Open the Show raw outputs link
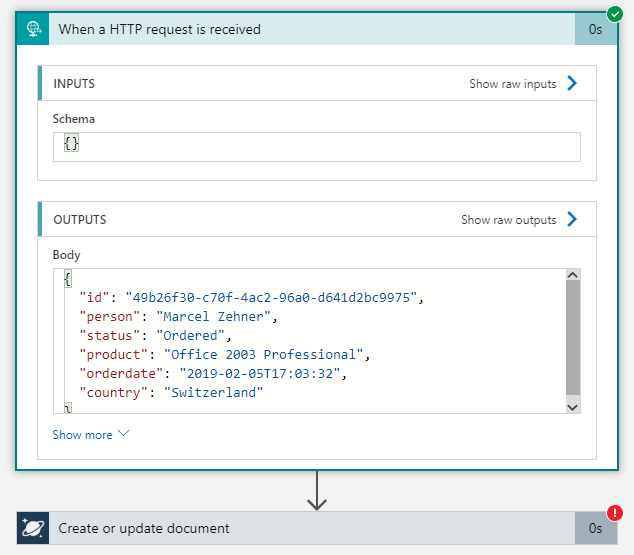The image size is (634, 555). click(508, 219)
